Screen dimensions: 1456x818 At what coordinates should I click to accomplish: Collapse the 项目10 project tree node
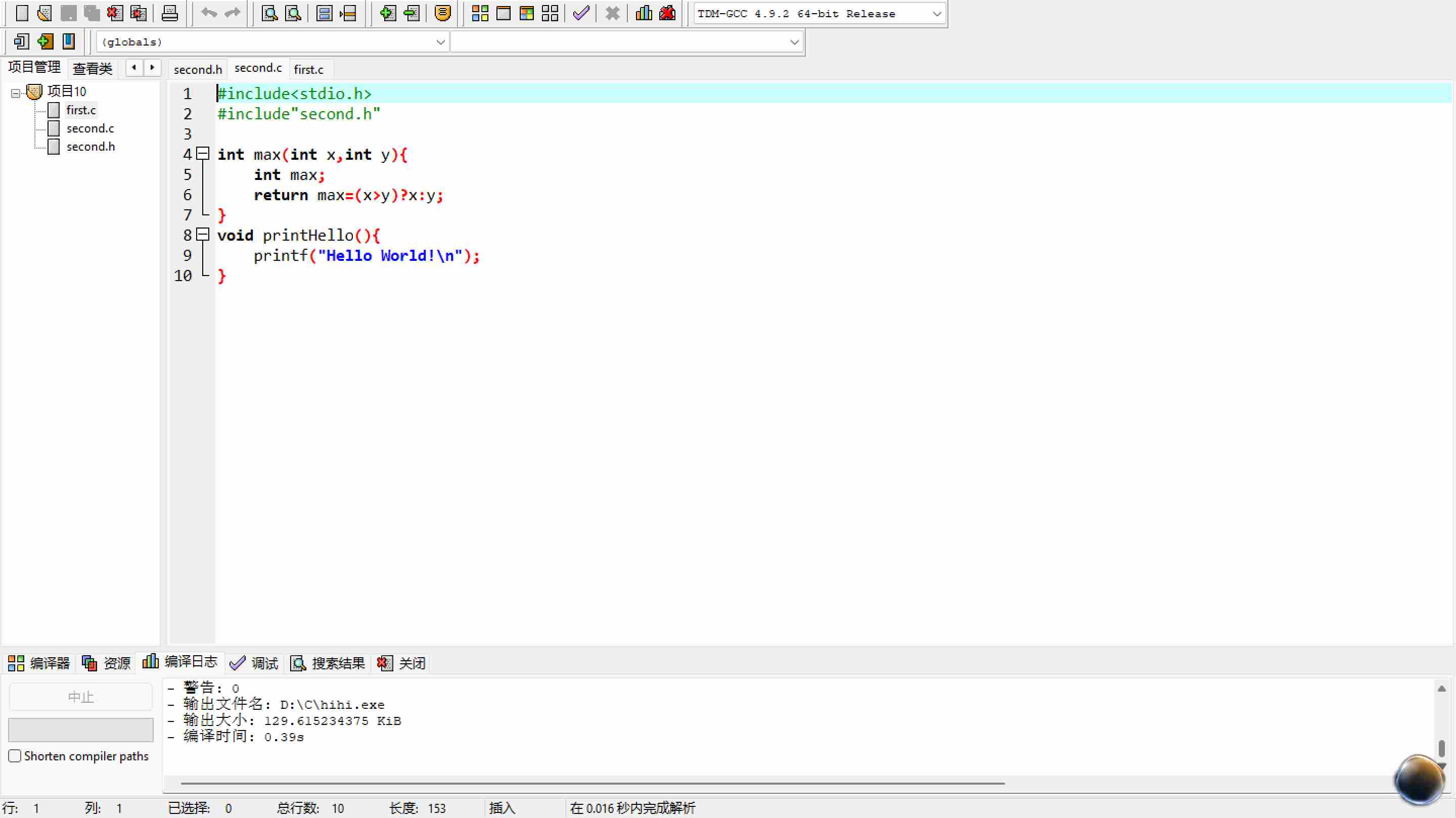pos(16,92)
